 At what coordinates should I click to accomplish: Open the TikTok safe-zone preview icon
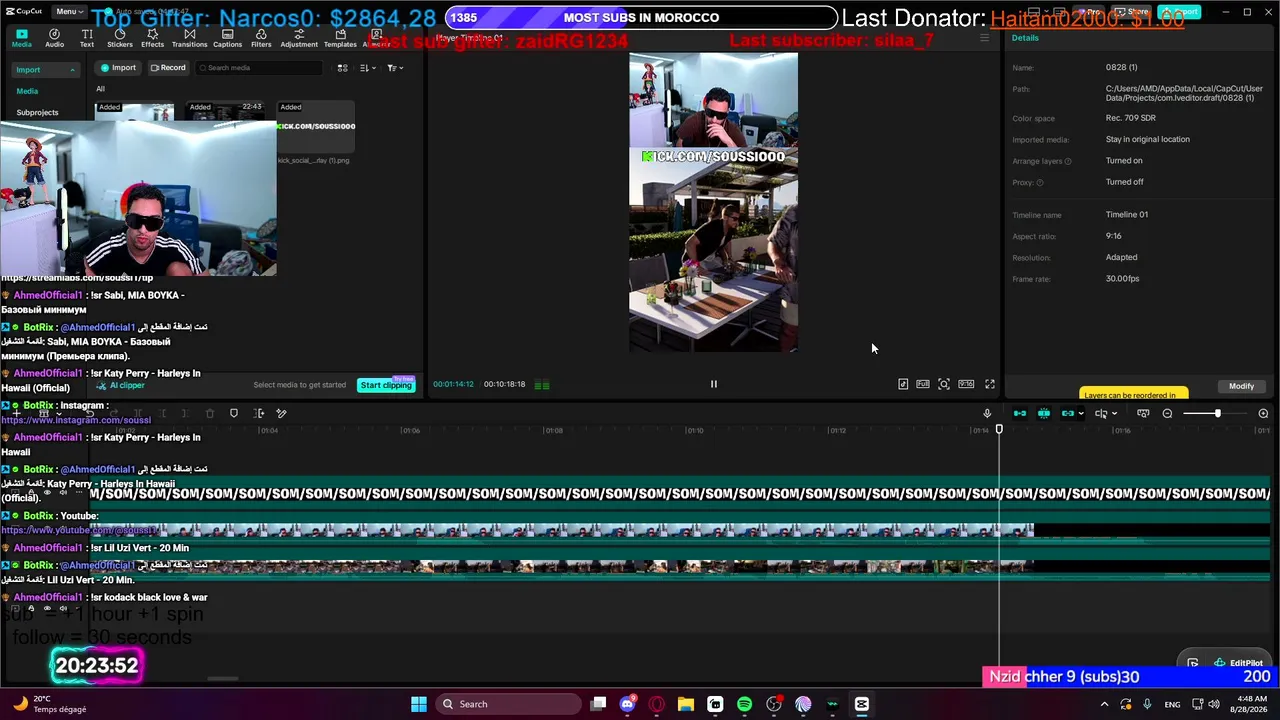(x=903, y=384)
